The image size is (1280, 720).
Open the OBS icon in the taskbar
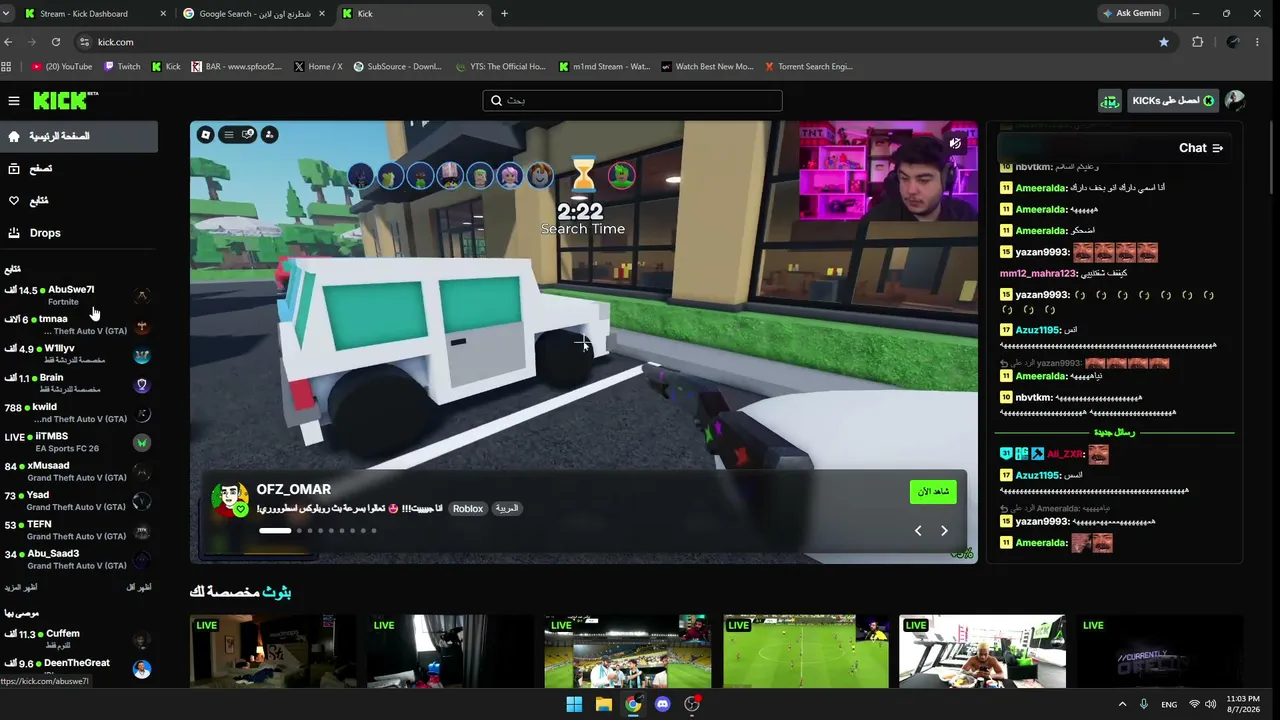point(692,704)
